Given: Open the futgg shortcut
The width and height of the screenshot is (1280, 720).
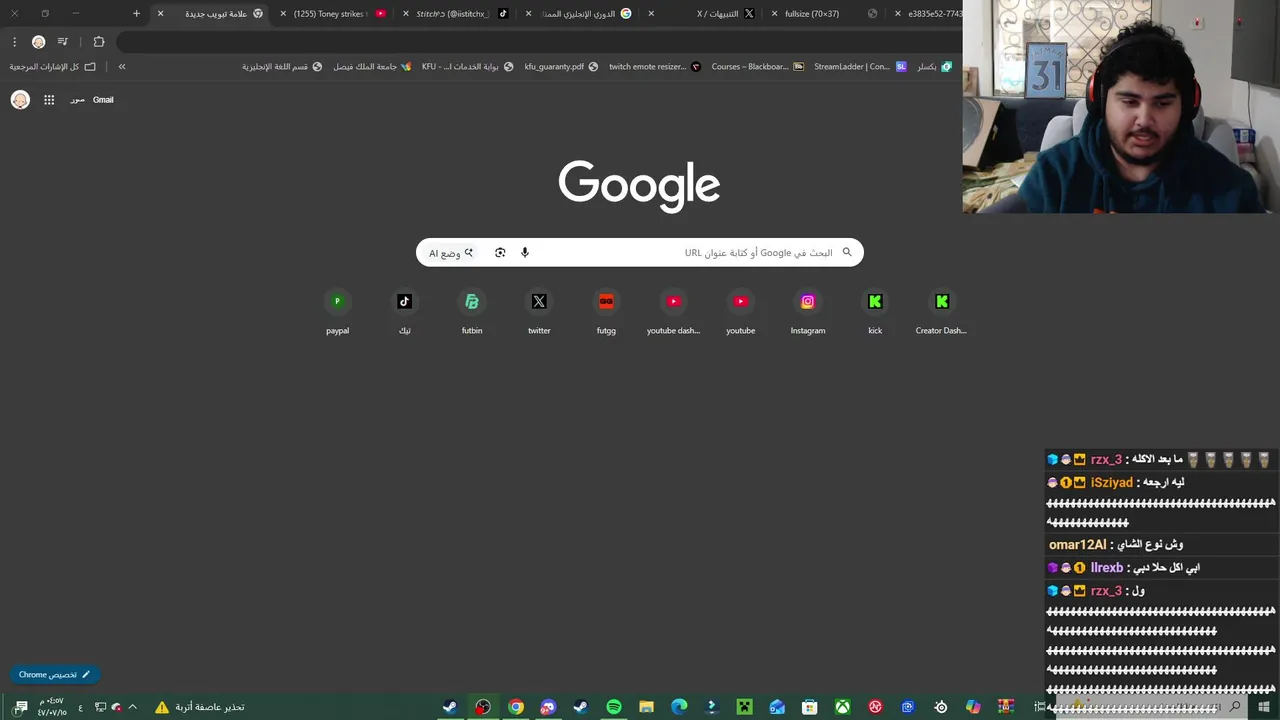Looking at the screenshot, I should (x=606, y=312).
